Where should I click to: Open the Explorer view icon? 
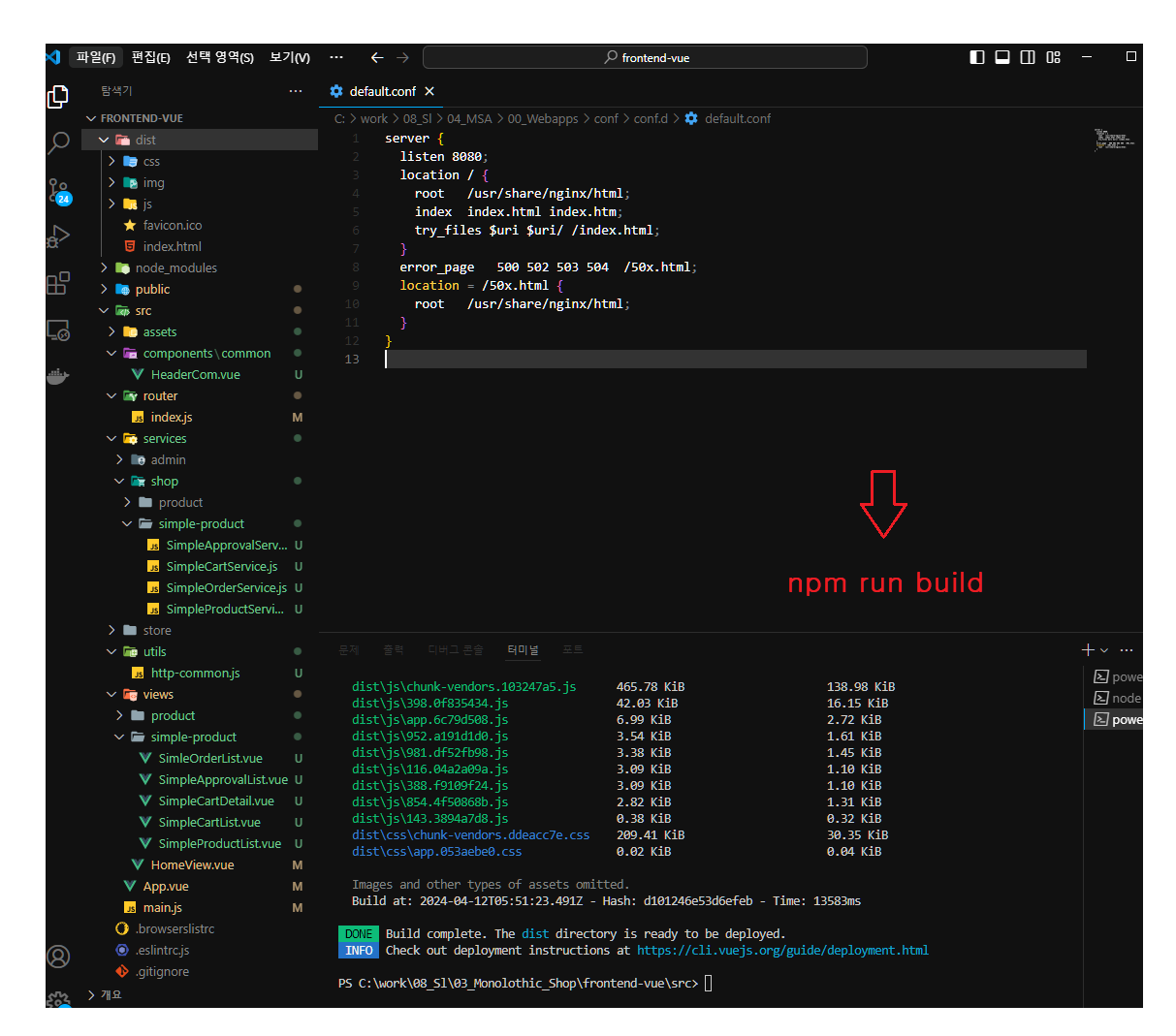[58, 96]
